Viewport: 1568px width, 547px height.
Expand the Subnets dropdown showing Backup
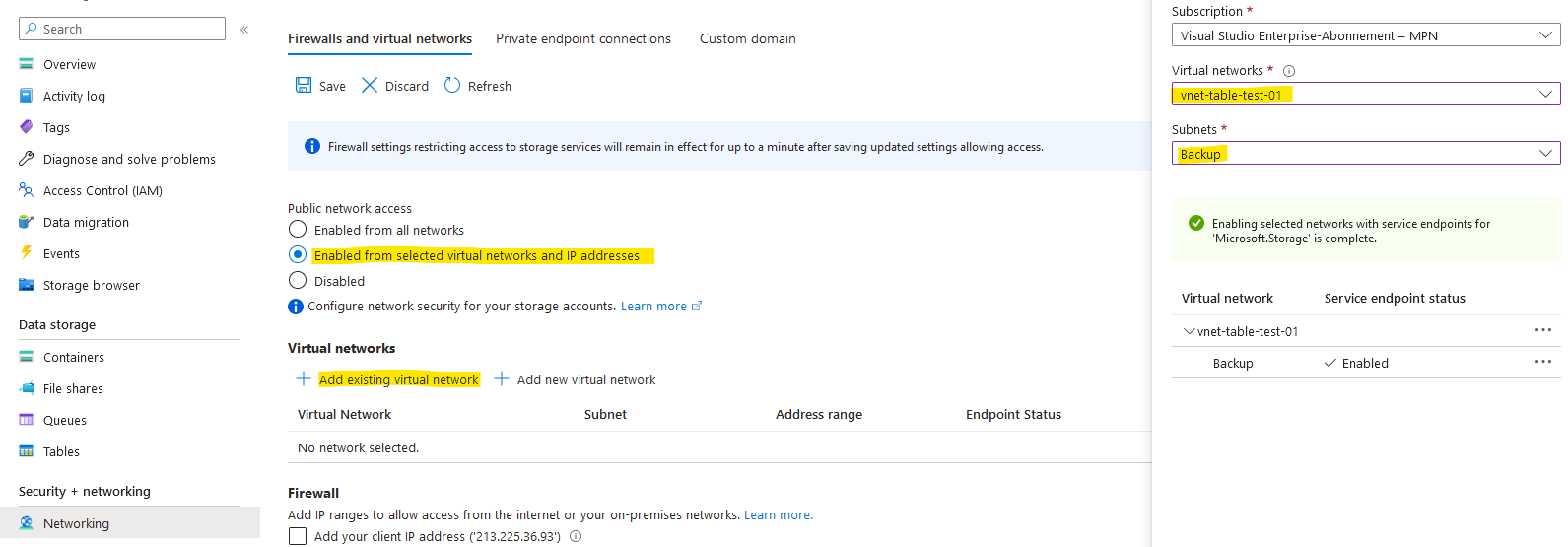coord(1365,154)
